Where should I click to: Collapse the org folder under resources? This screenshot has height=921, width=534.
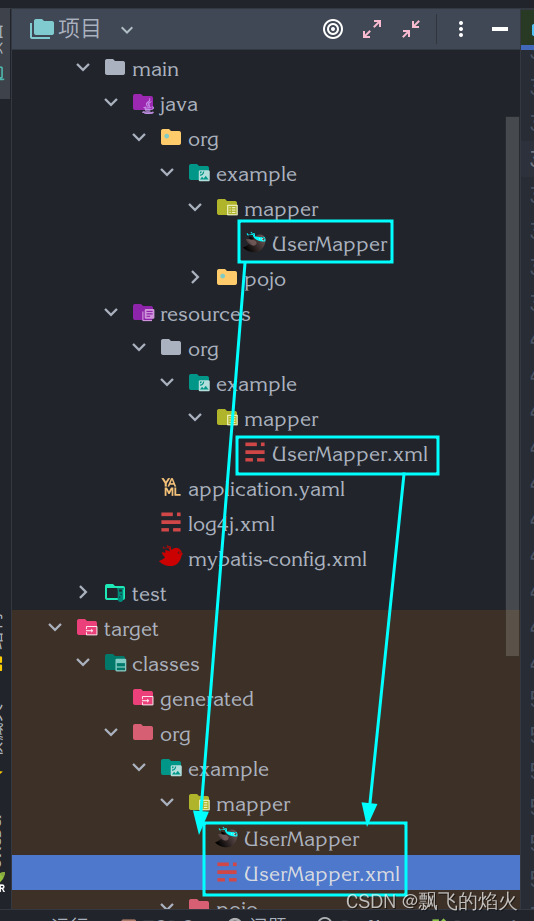coord(139,347)
